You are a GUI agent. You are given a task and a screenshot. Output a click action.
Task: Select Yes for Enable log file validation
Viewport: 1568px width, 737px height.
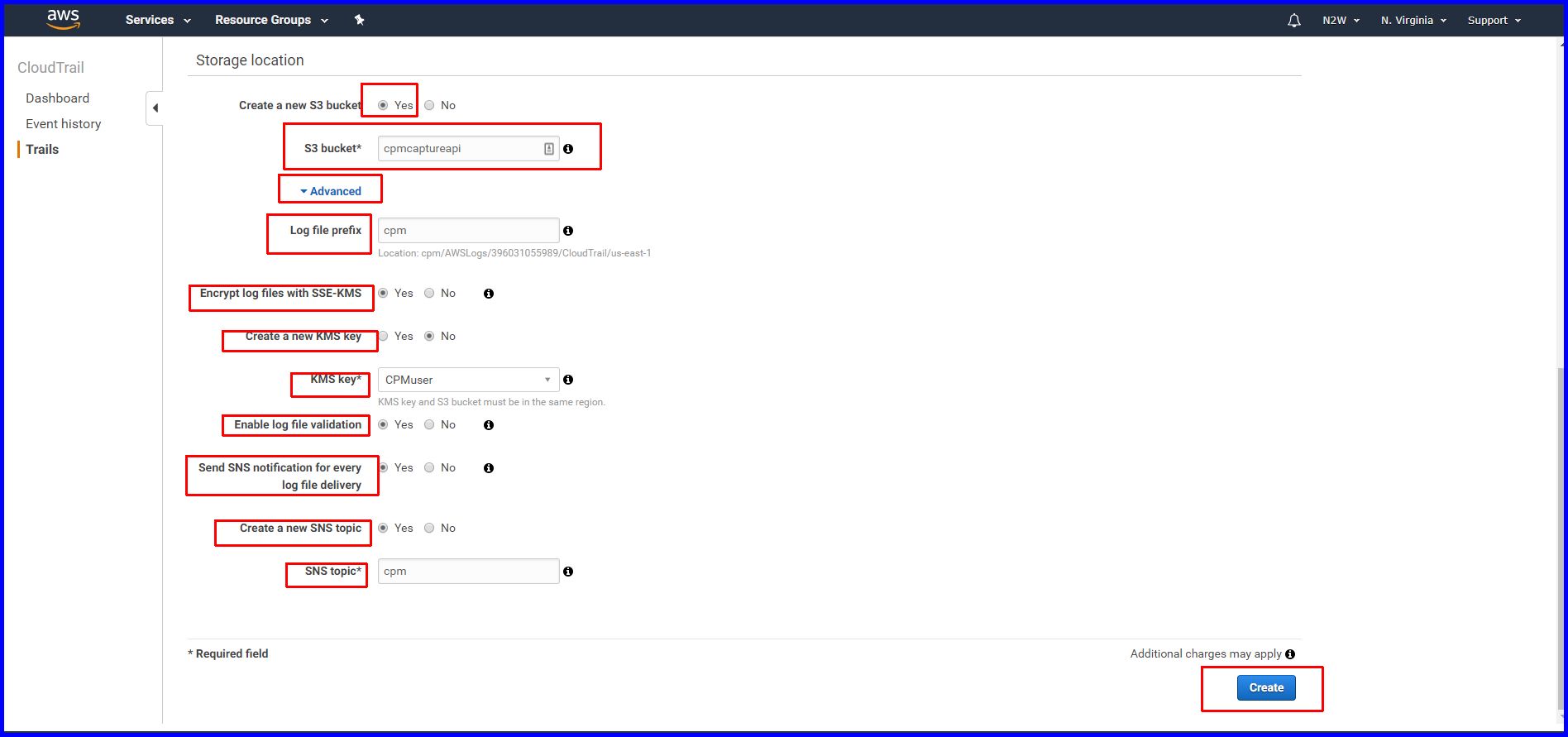point(383,424)
